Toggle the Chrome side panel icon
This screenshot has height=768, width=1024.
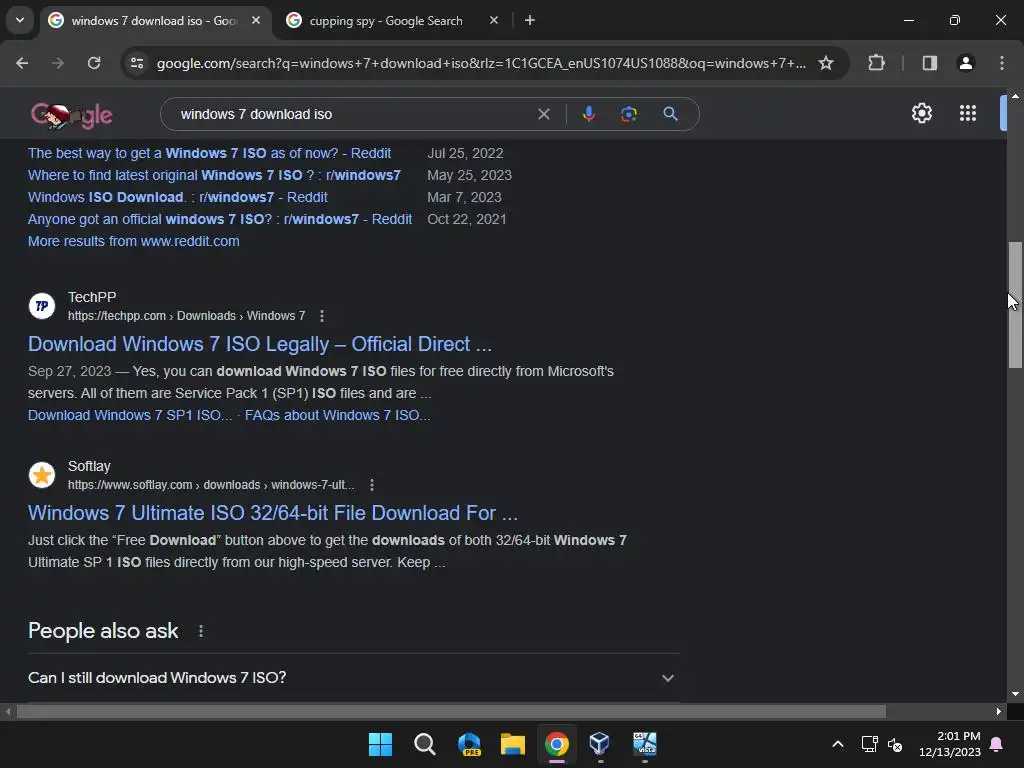point(929,63)
